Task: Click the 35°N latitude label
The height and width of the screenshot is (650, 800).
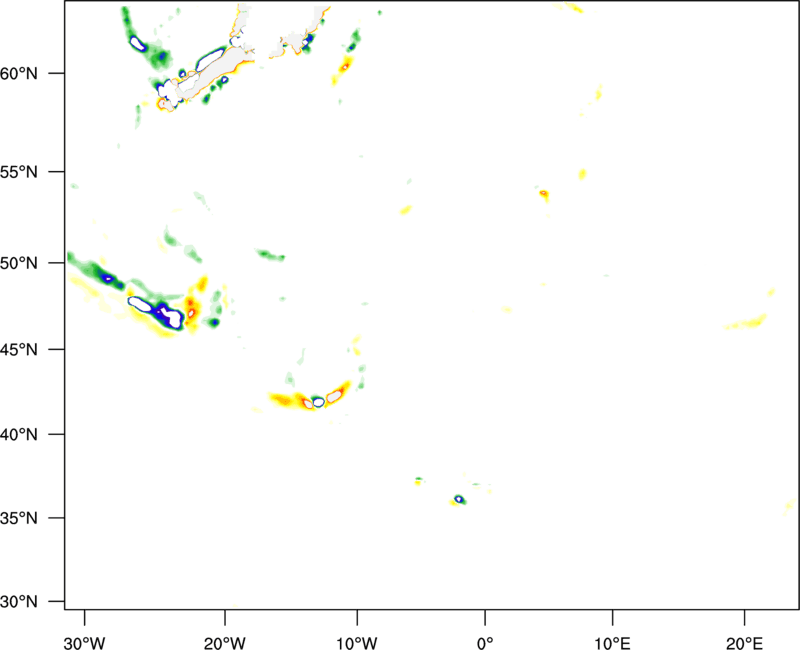Action: tap(19, 518)
